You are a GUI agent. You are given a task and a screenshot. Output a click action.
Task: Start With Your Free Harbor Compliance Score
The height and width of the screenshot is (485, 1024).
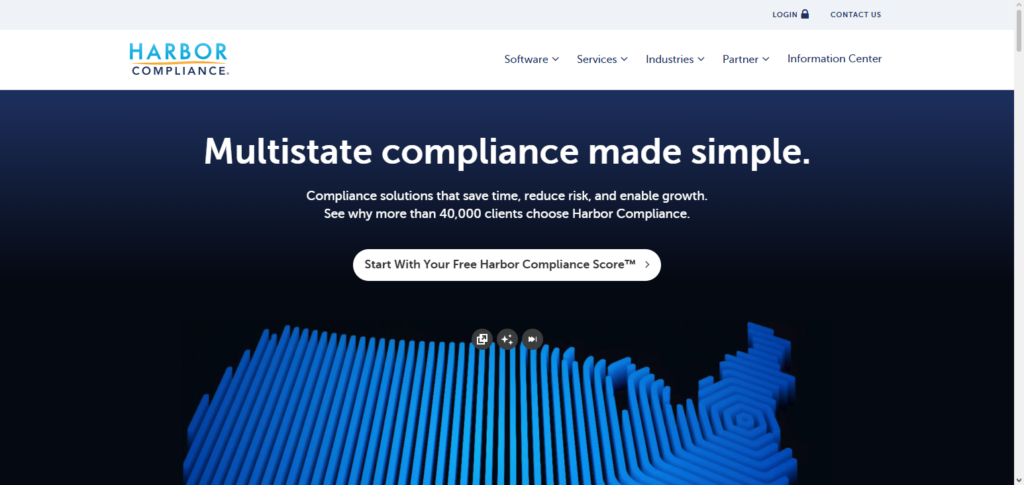[500, 265]
